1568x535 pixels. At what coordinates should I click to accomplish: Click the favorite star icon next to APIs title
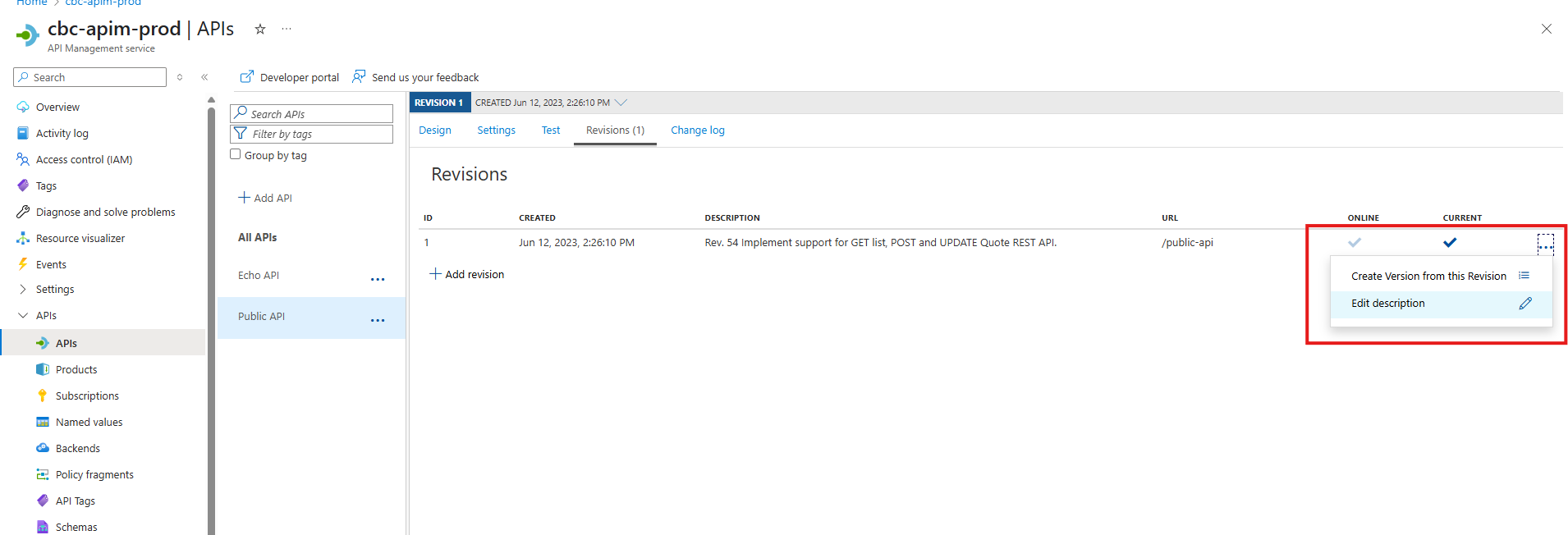260,30
